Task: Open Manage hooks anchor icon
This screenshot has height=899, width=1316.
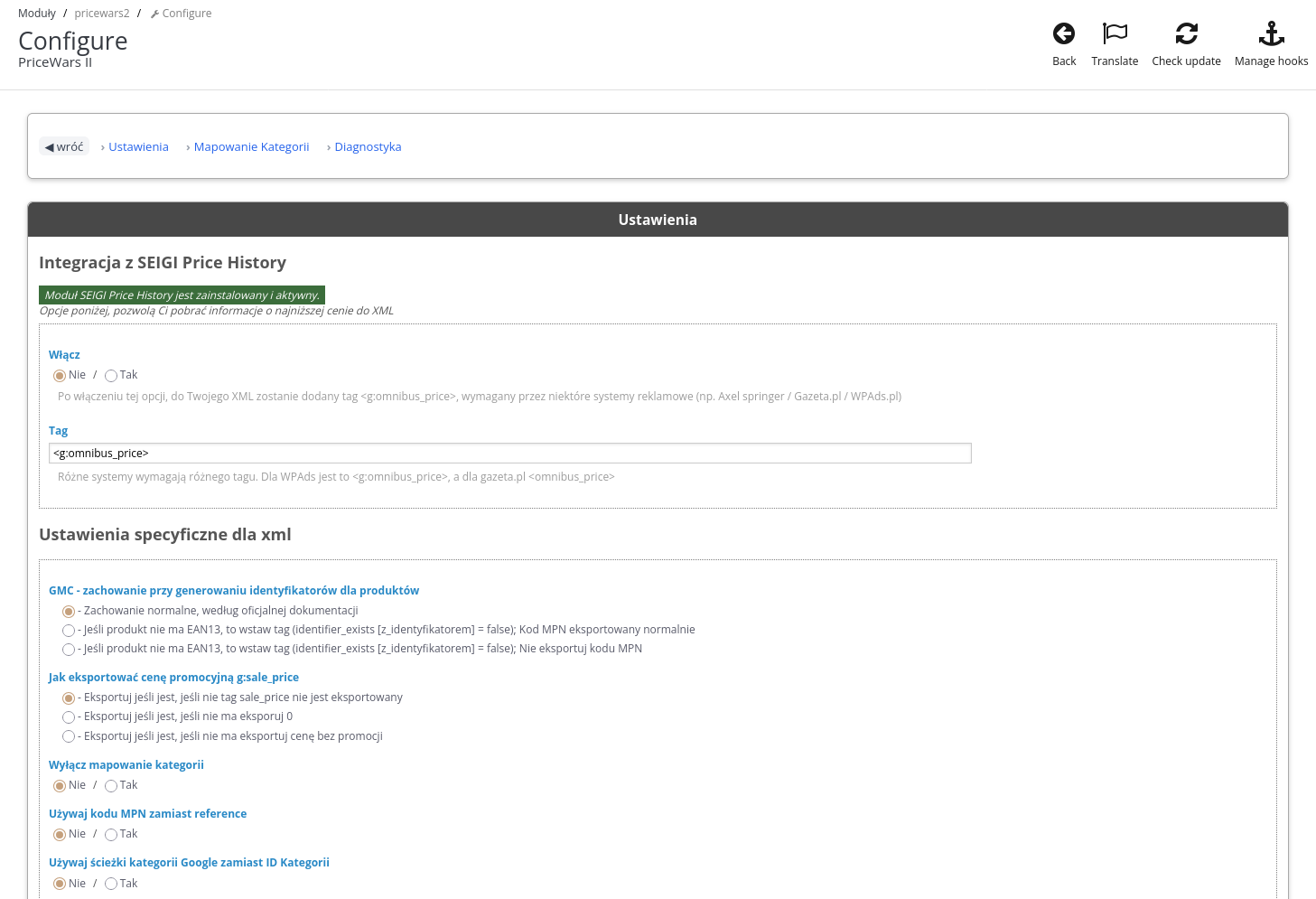Action: click(x=1270, y=34)
